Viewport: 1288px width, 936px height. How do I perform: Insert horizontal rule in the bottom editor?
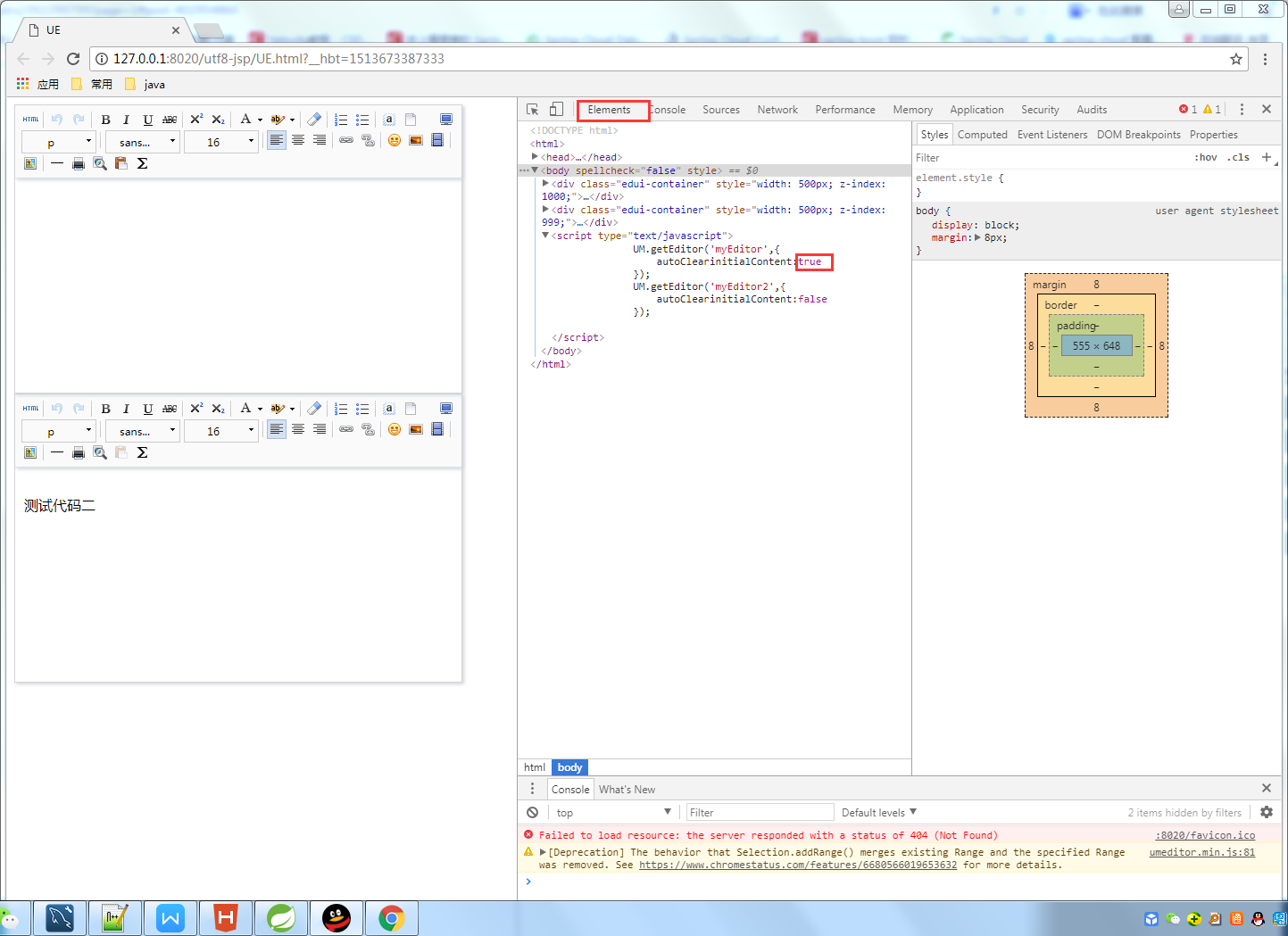pyautogui.click(x=57, y=452)
